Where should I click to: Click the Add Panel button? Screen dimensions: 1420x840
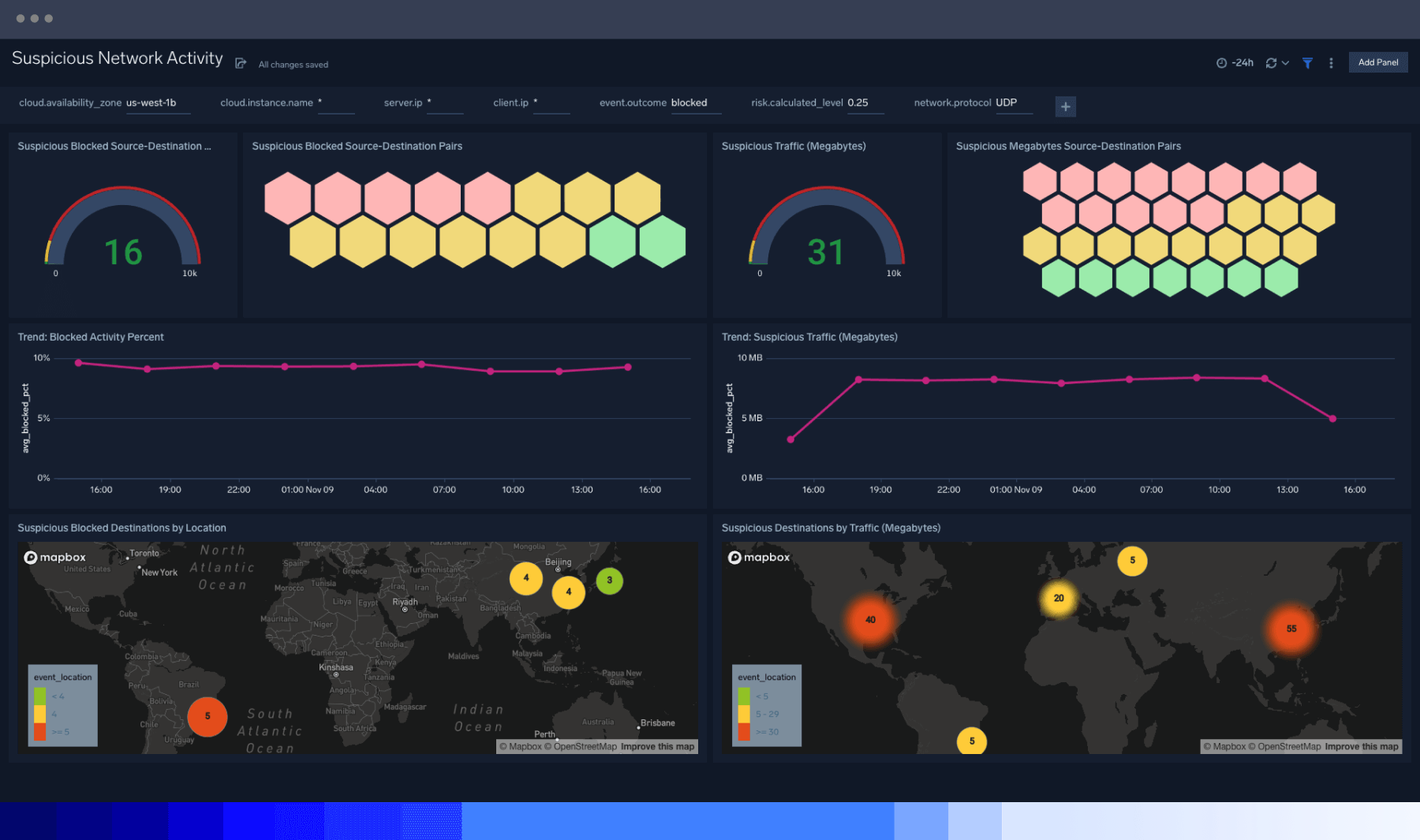[1377, 62]
